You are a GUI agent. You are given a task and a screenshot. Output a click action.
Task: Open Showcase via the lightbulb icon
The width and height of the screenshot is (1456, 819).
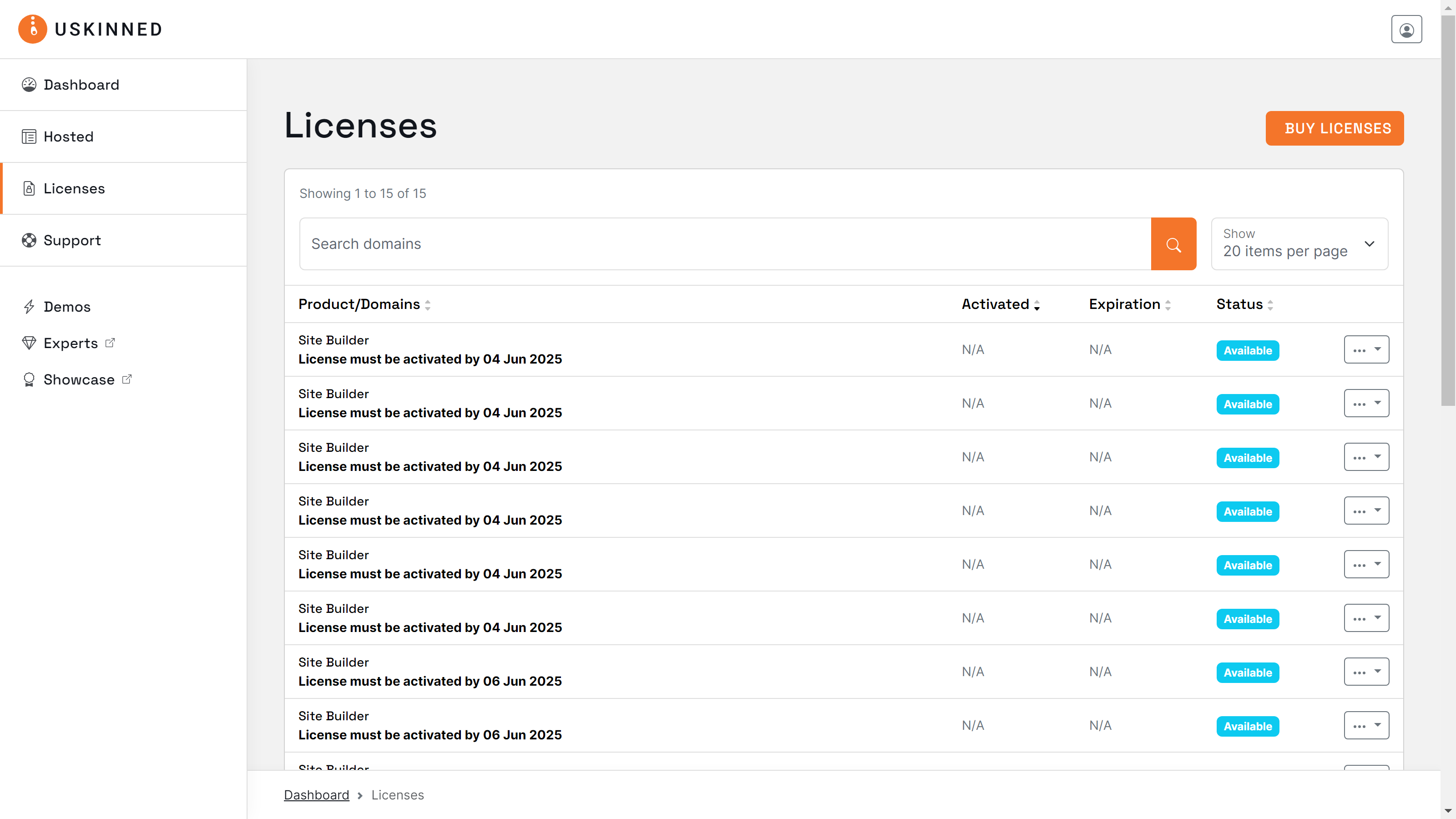click(30, 379)
